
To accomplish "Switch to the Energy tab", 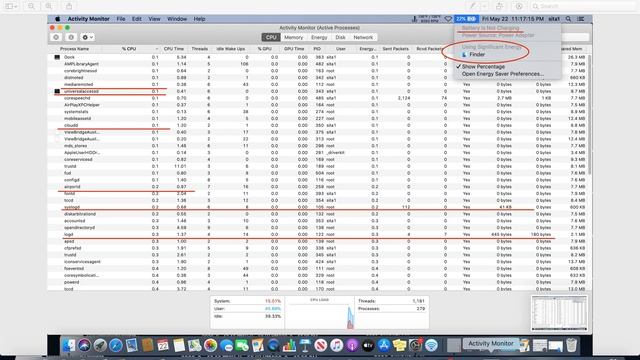I will (319, 37).
